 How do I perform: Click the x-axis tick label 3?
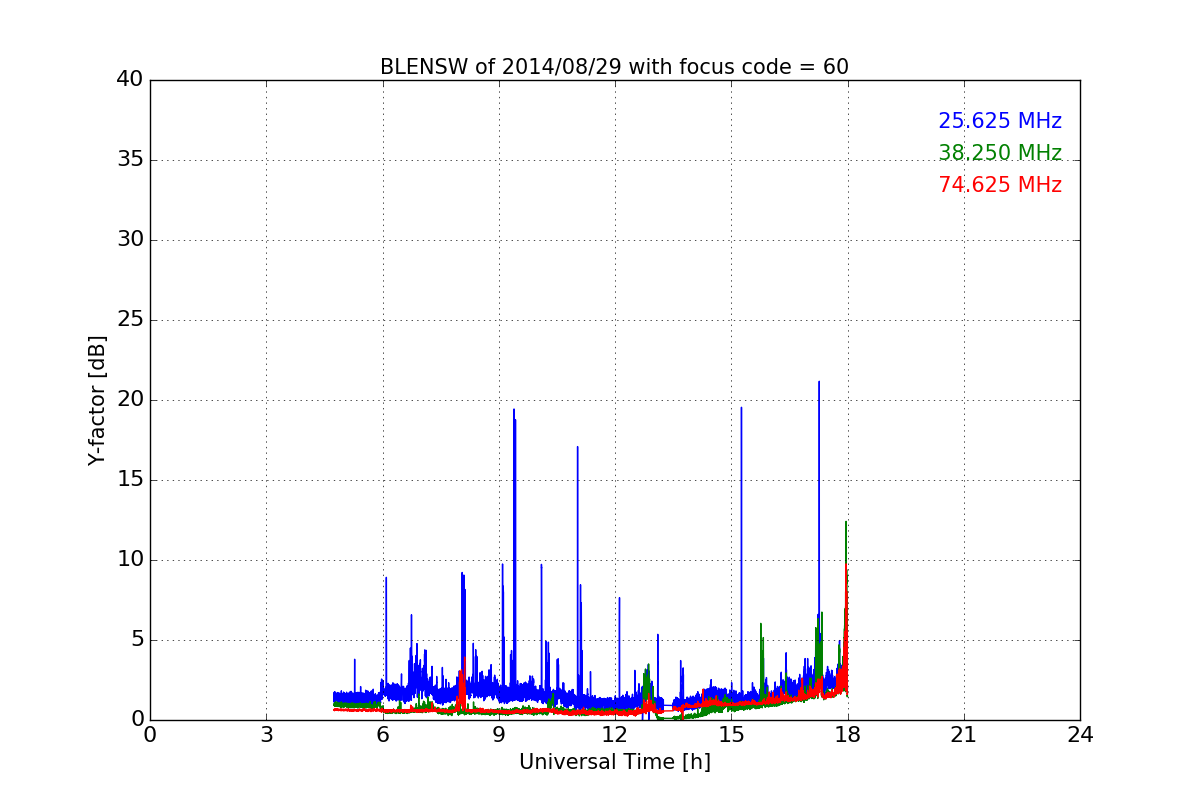click(x=266, y=734)
